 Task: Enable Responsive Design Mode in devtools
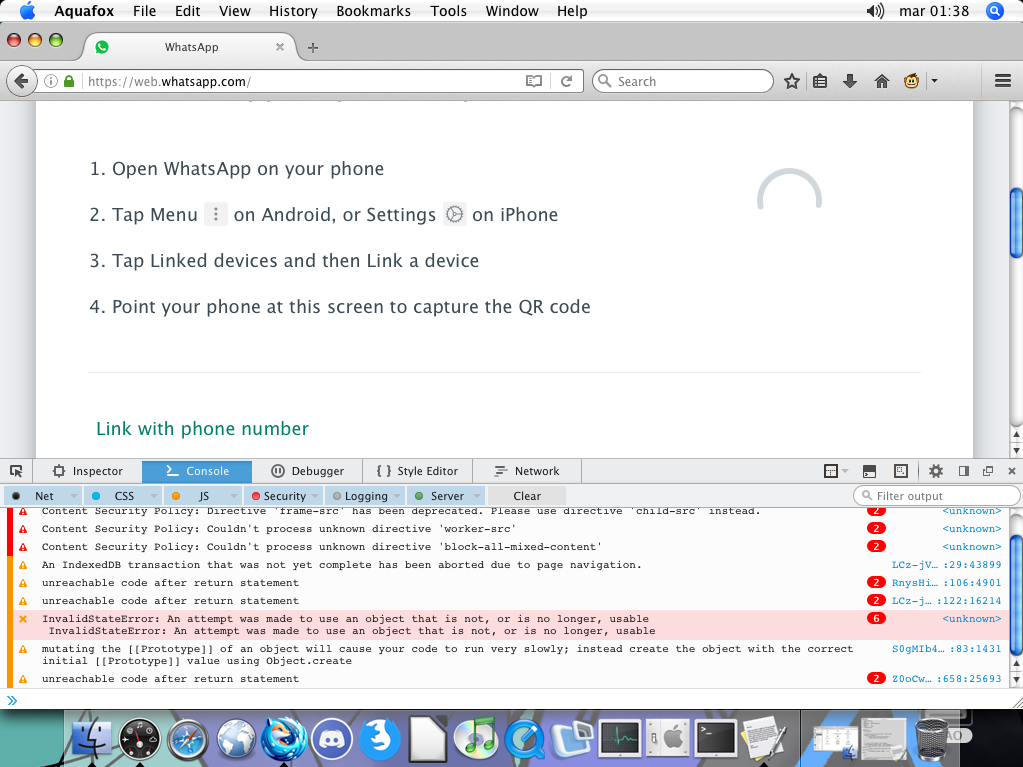pos(901,471)
